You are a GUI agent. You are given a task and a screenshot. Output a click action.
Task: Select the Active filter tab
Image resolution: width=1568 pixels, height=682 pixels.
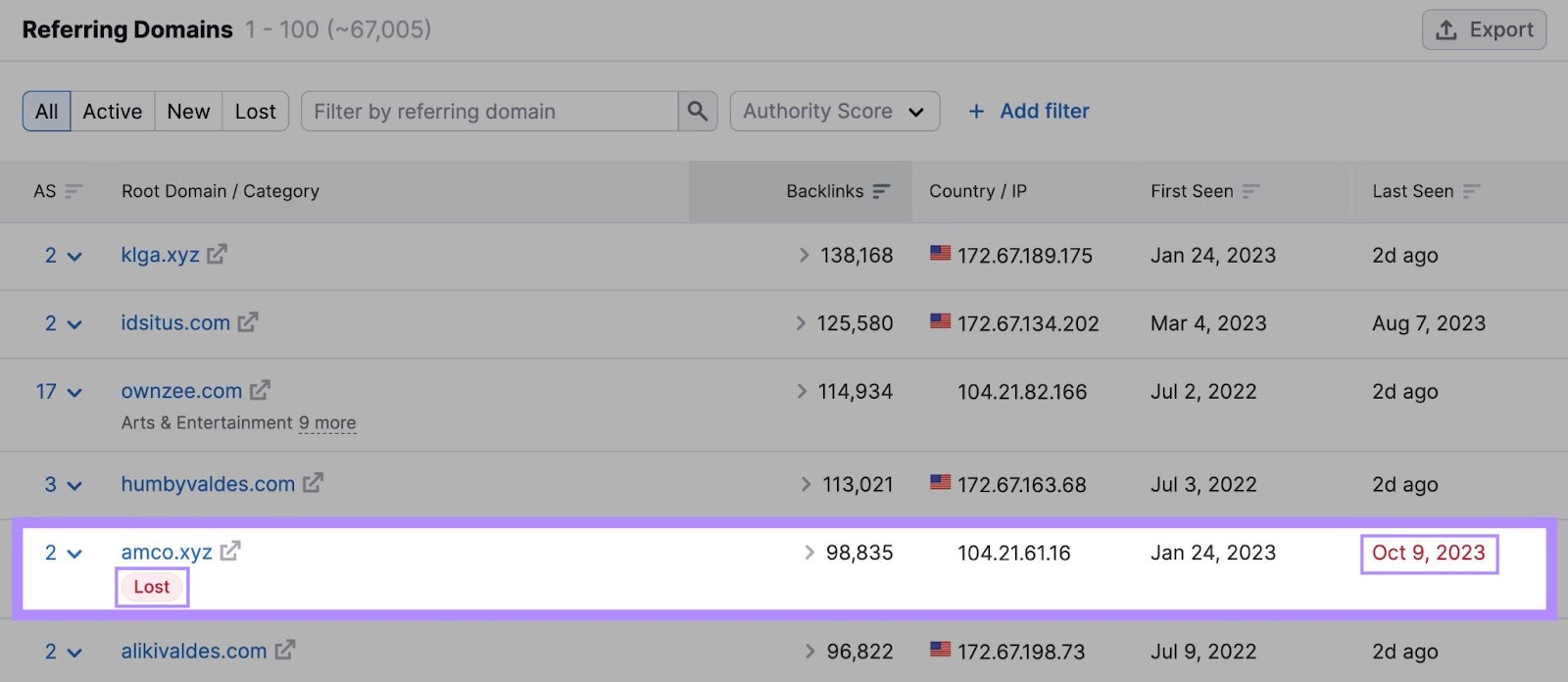tap(112, 112)
